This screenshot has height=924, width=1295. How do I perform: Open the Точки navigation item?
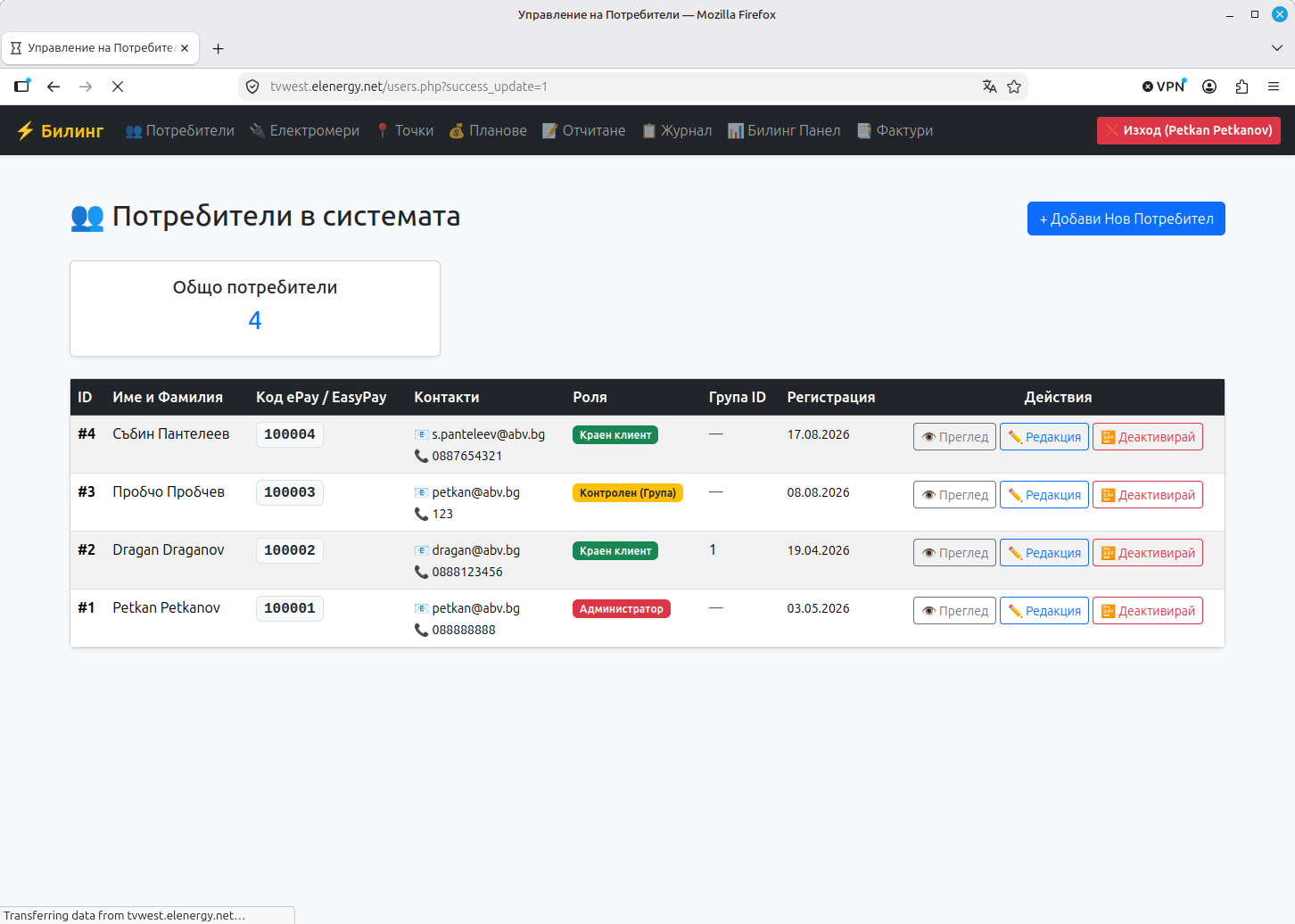coord(404,130)
